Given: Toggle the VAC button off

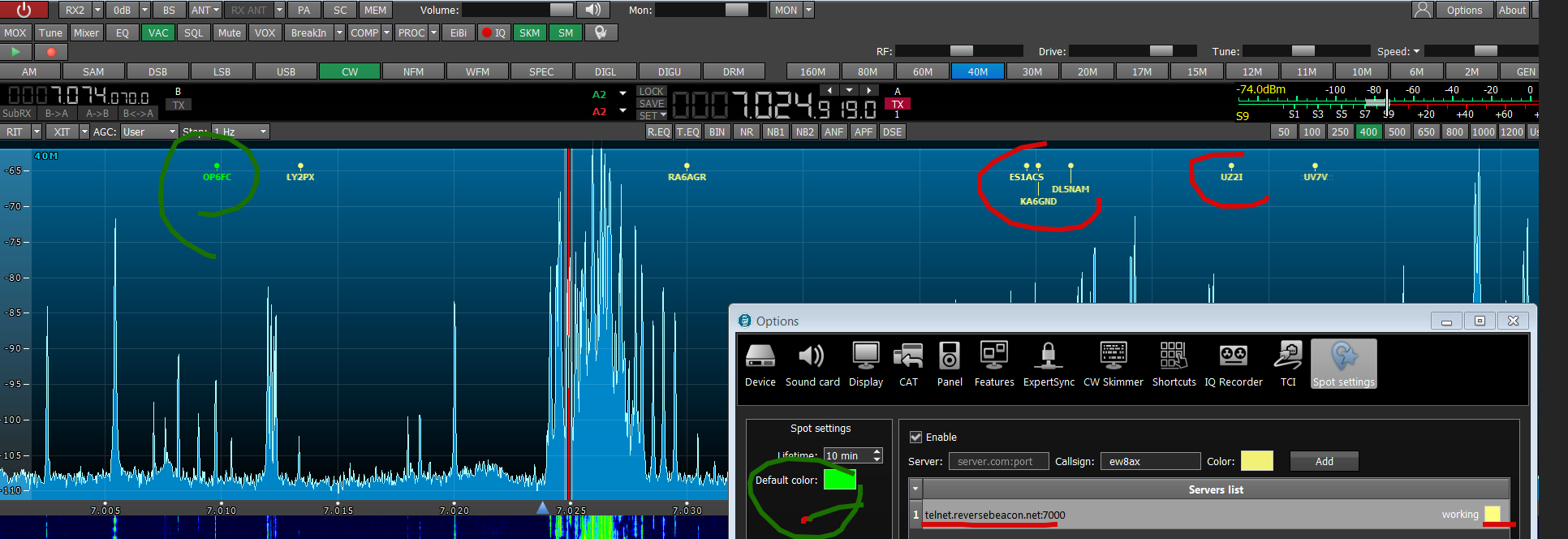Looking at the screenshot, I should coord(158,32).
